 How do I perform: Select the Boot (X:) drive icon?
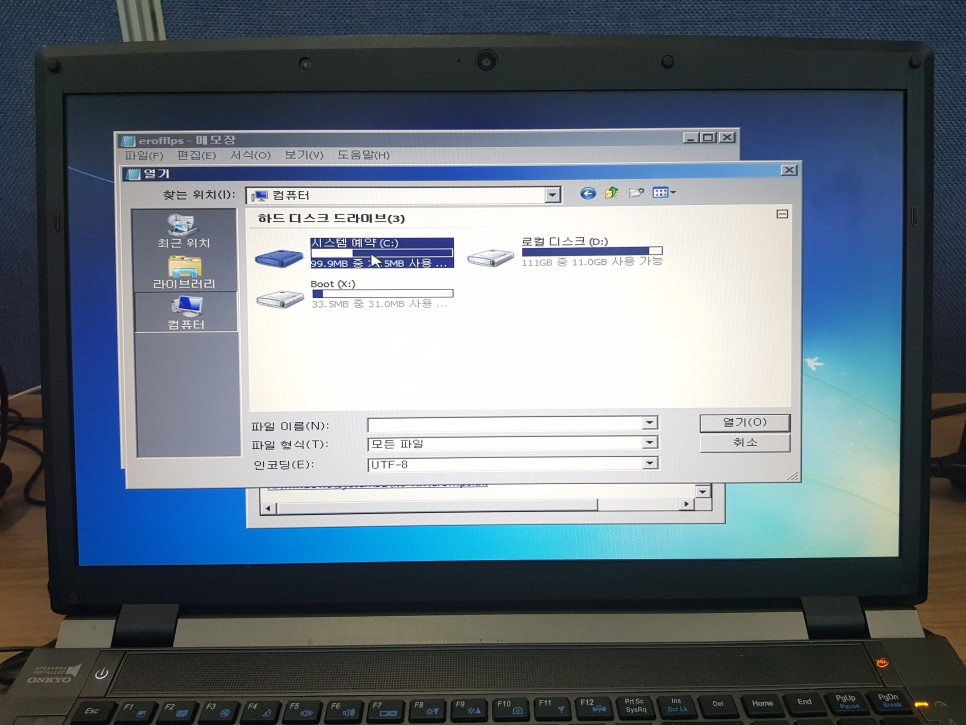(280, 299)
